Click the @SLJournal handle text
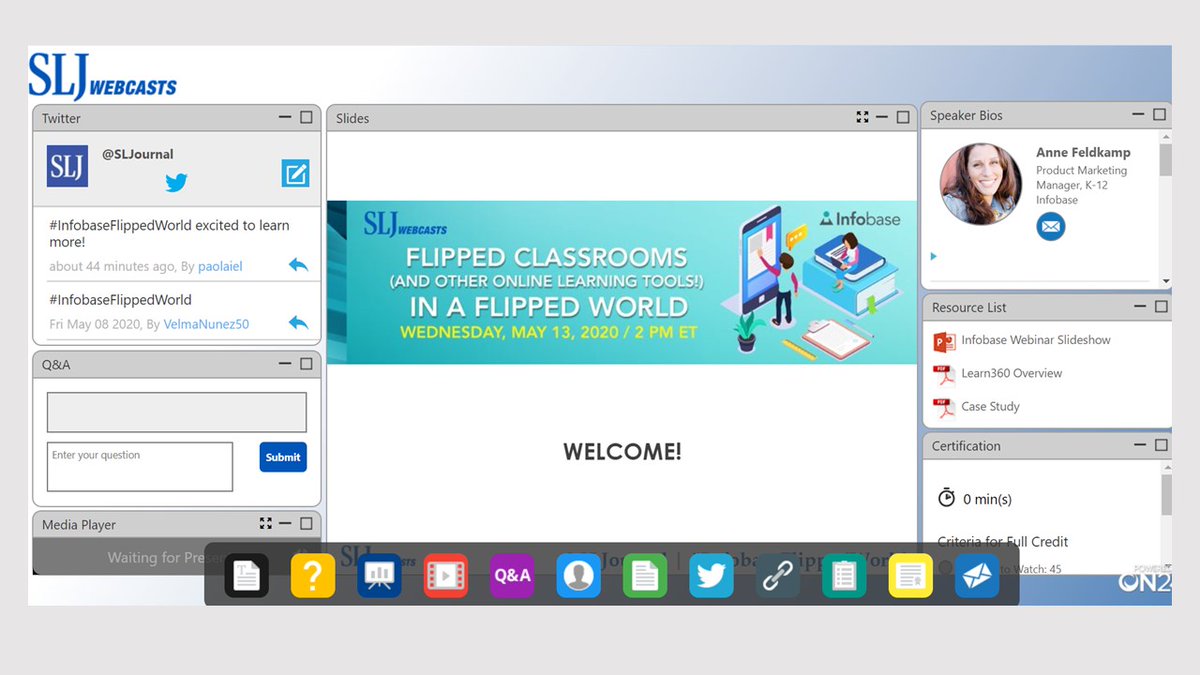1200x675 pixels. 138,154
